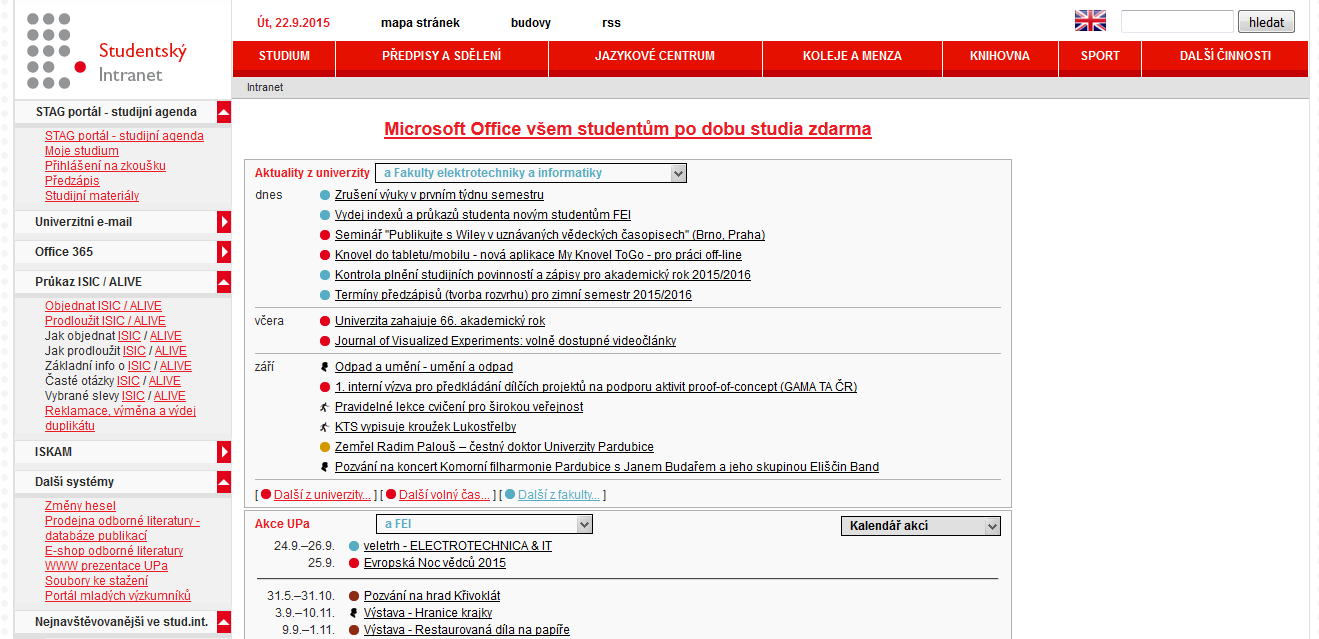Open WWW prezentace UPa link
Viewport: 1319px width, 639px height.
(106, 566)
